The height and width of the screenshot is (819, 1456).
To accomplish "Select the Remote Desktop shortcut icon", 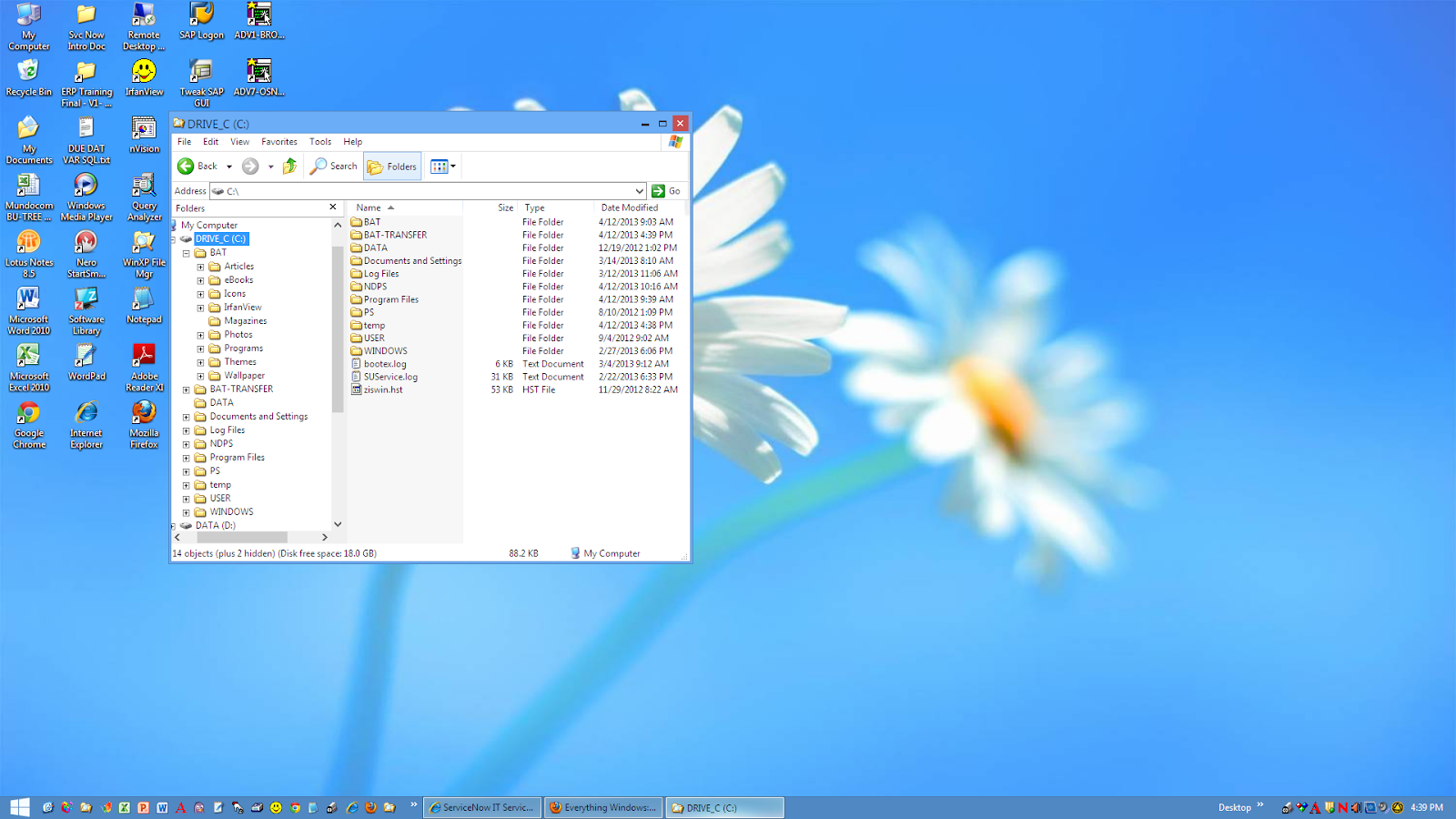I will coord(144,27).
